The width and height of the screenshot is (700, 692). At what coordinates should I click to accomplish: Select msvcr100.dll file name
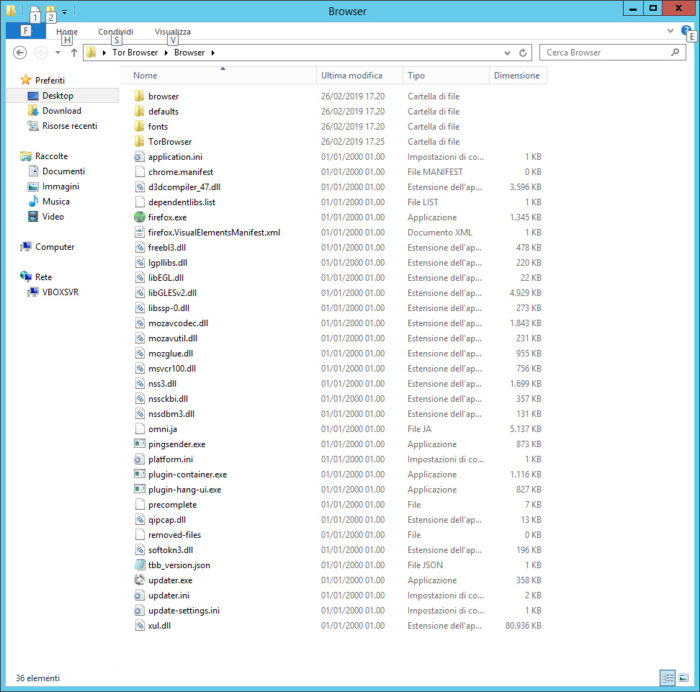(x=172, y=368)
